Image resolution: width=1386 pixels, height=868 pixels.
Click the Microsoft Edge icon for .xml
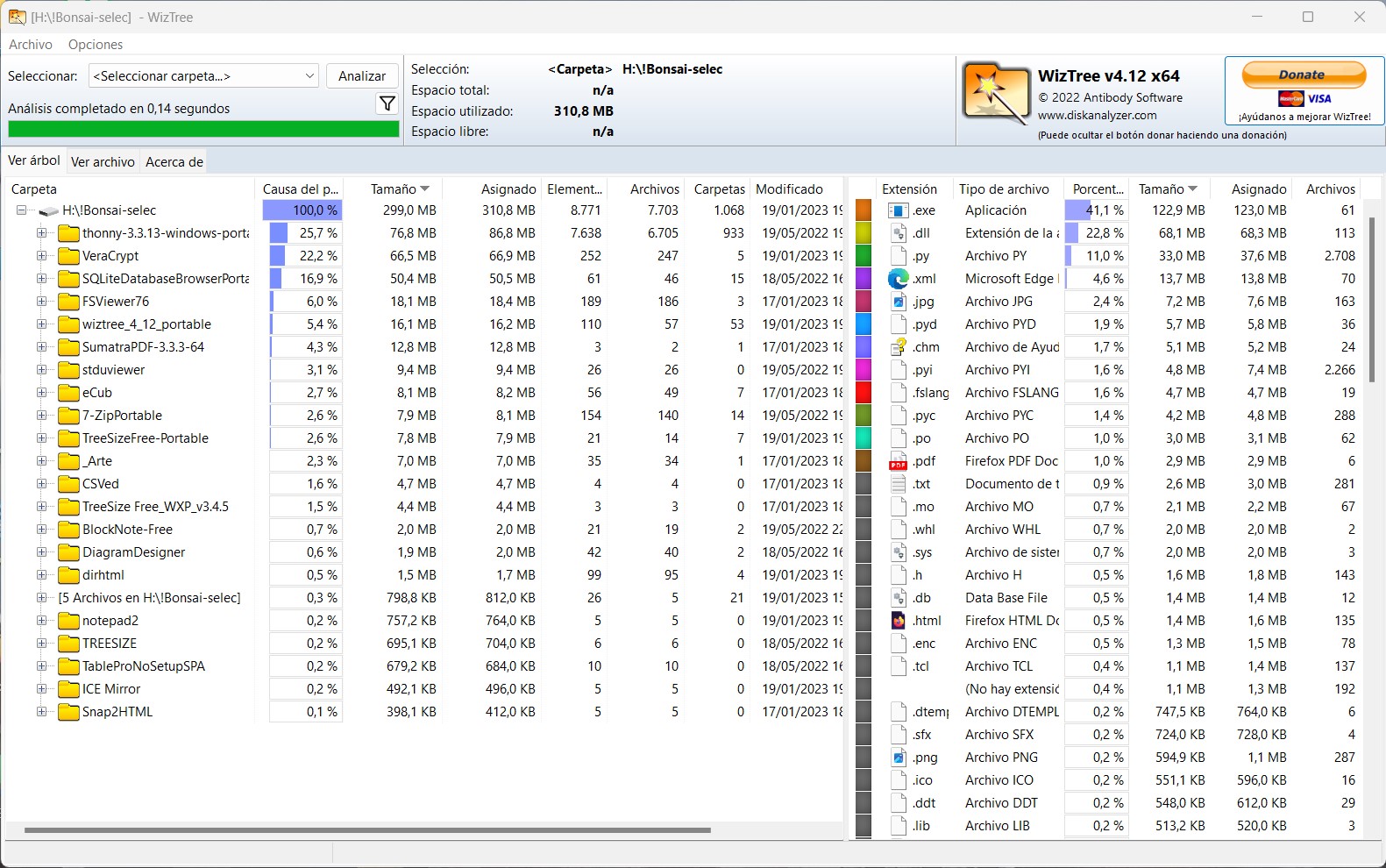898,279
